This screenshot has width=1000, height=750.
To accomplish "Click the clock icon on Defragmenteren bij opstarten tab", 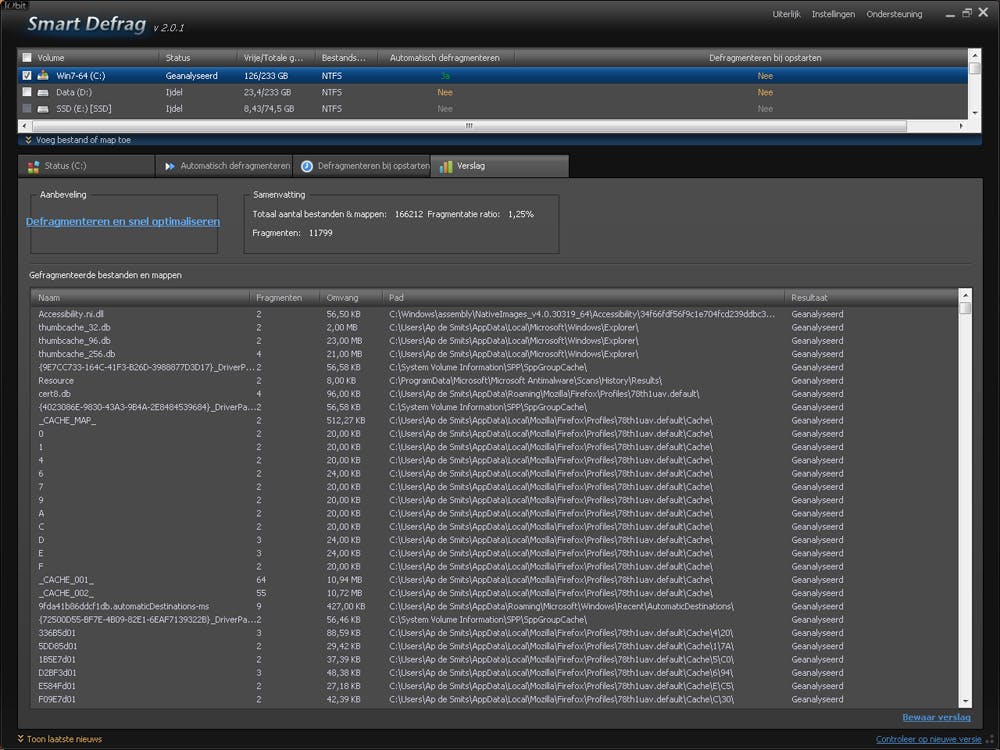I will pos(307,166).
